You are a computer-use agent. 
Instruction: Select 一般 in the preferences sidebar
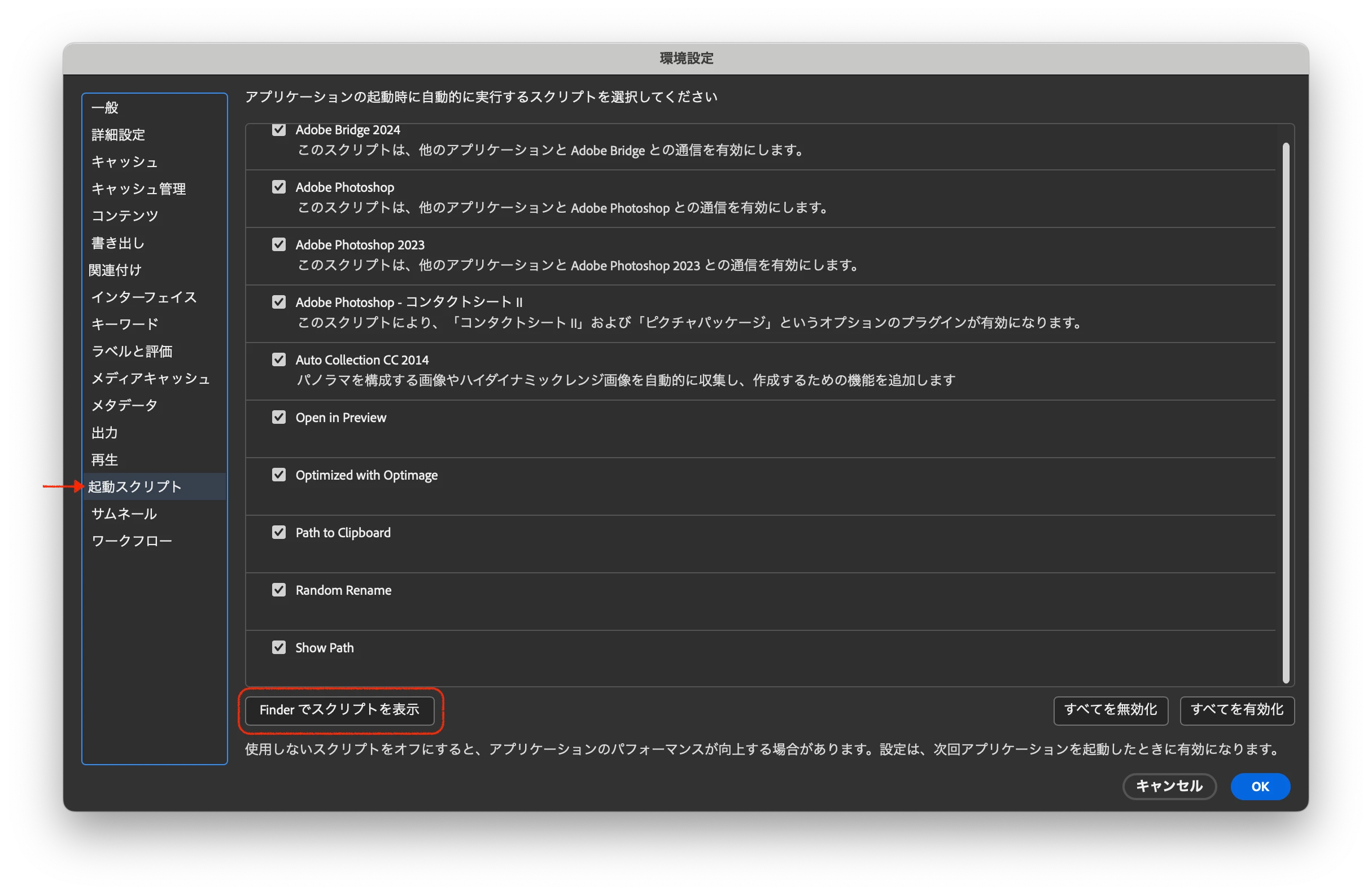(x=105, y=108)
